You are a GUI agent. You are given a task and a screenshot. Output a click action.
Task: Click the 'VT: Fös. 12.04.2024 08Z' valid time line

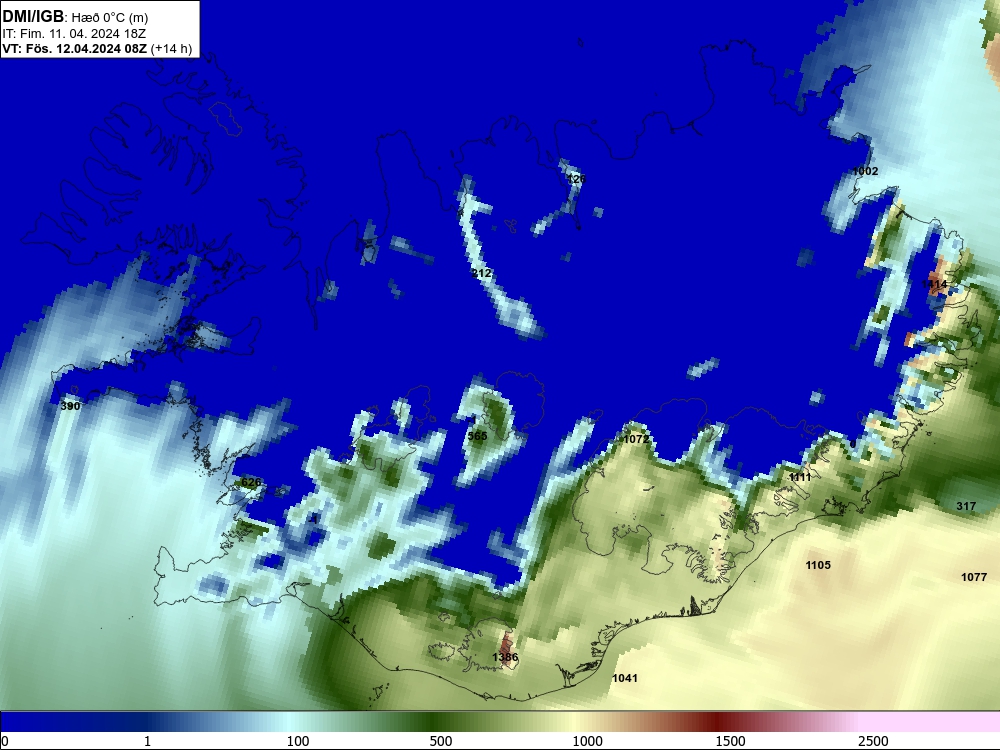tap(75, 48)
